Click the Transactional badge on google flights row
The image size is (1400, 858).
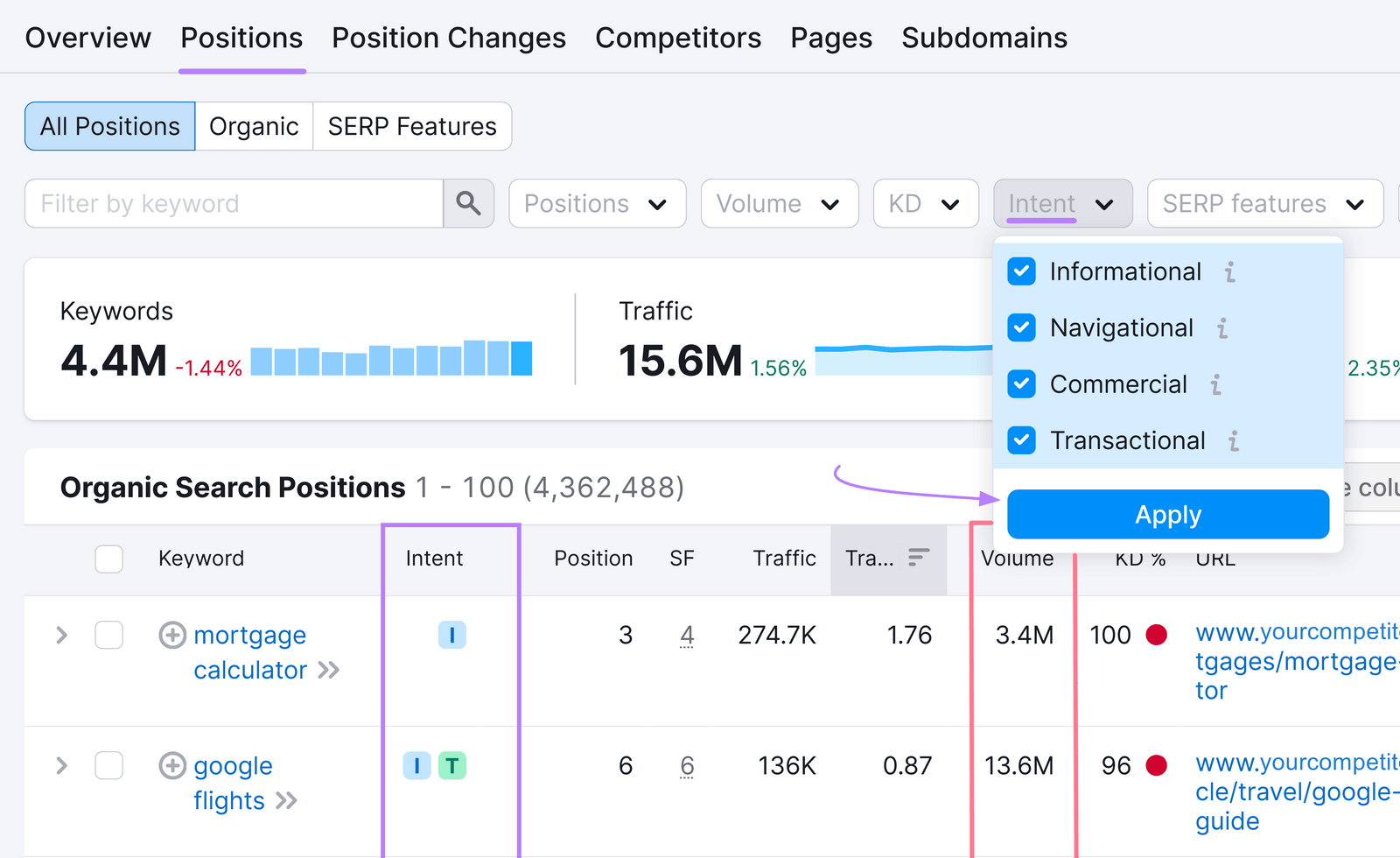[x=451, y=765]
